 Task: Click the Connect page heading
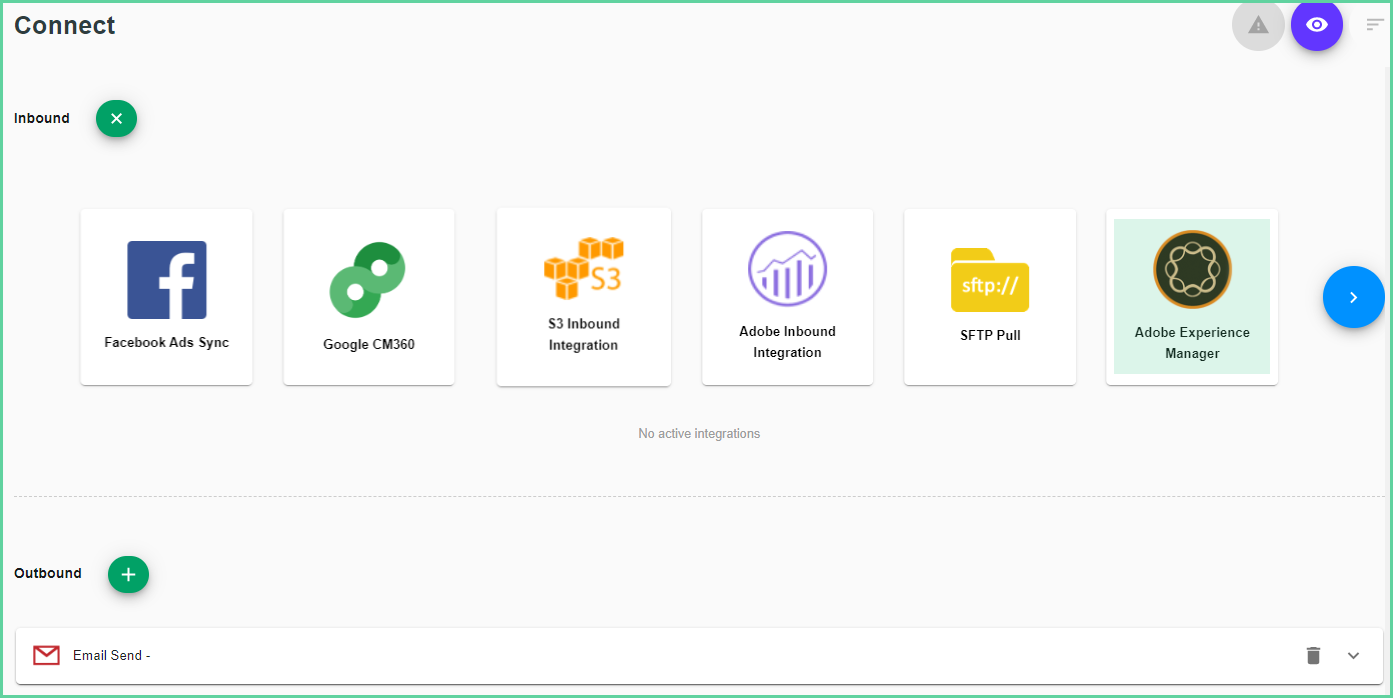[64, 25]
